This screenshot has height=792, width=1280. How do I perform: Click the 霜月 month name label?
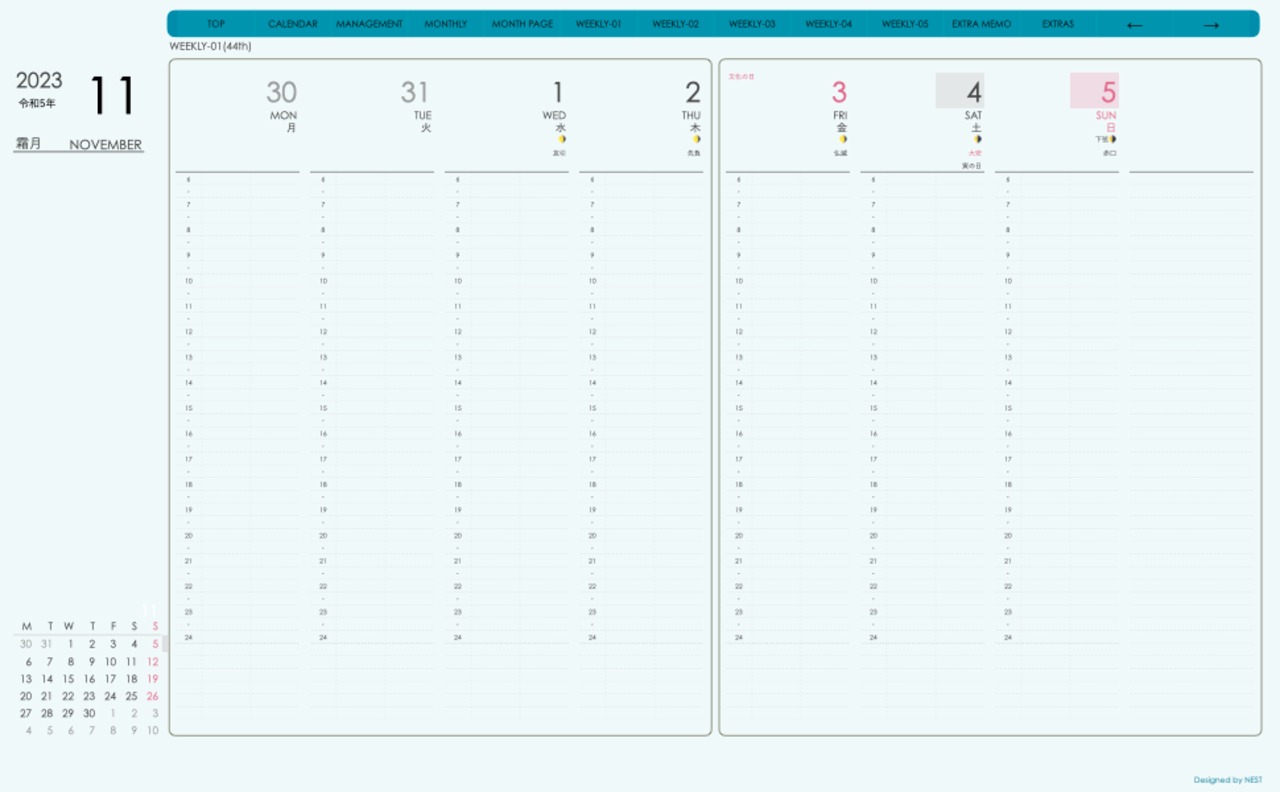click(28, 144)
